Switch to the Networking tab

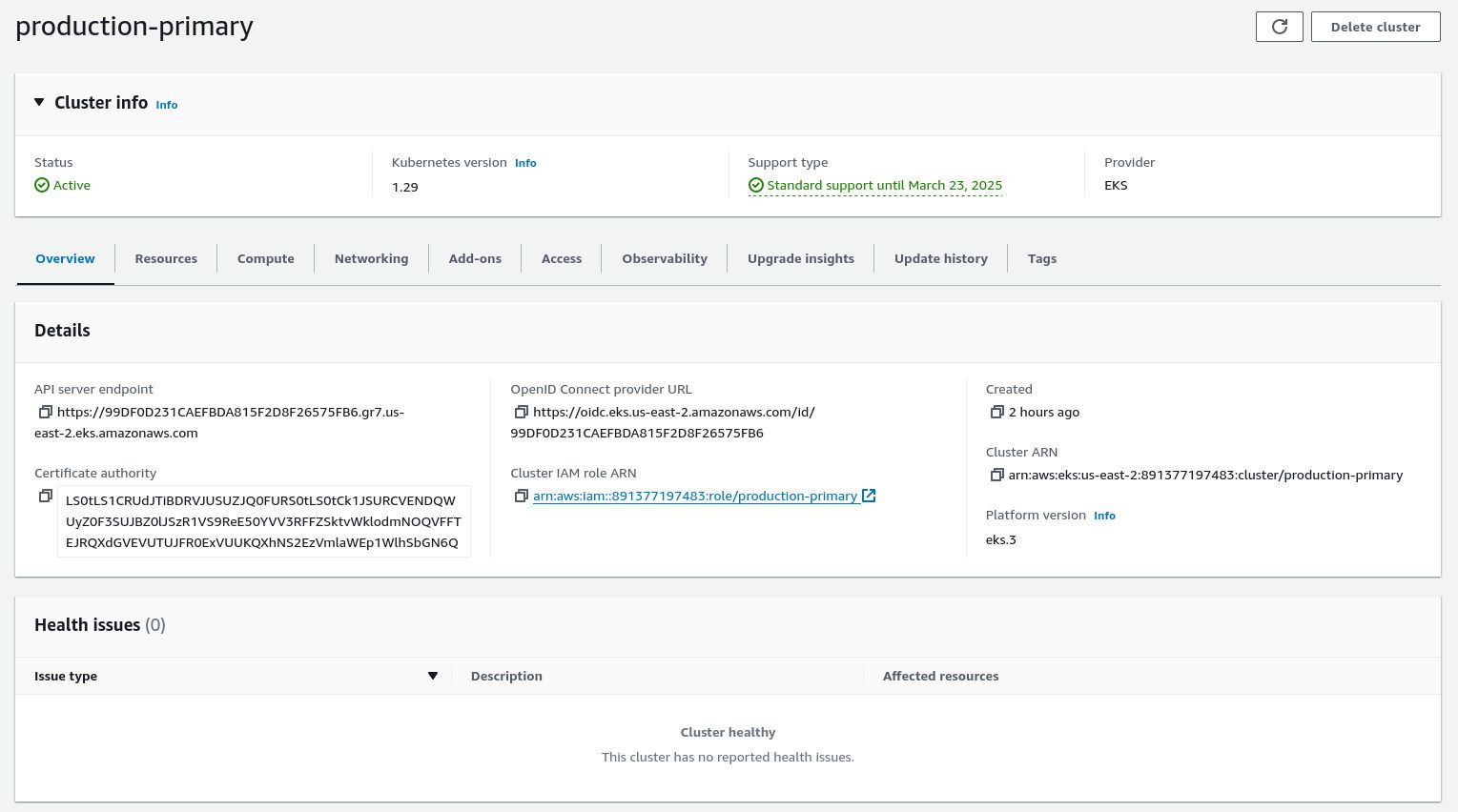(x=371, y=258)
